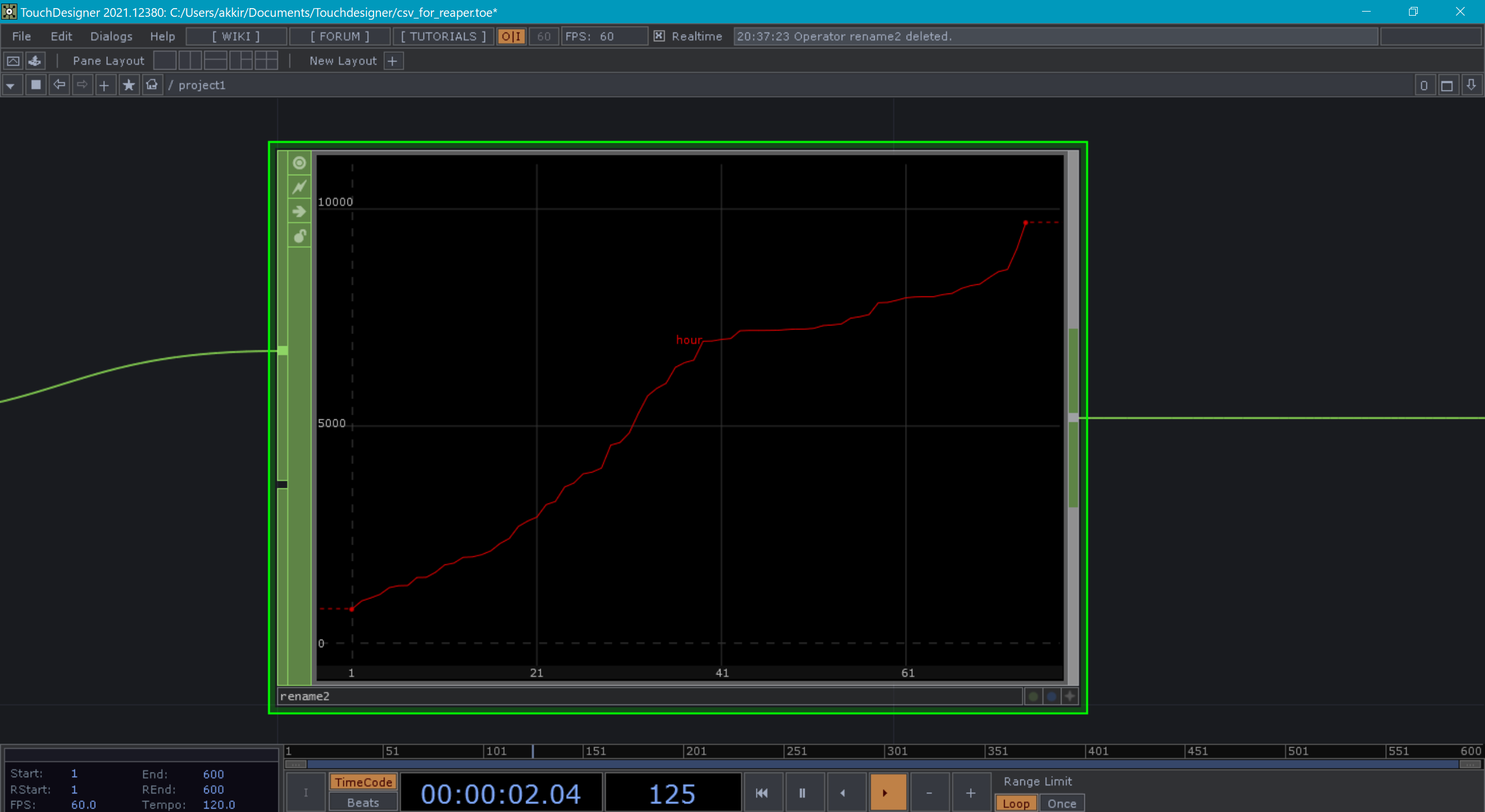Reset timeline to start frame
The width and height of the screenshot is (1485, 812).
point(762,793)
